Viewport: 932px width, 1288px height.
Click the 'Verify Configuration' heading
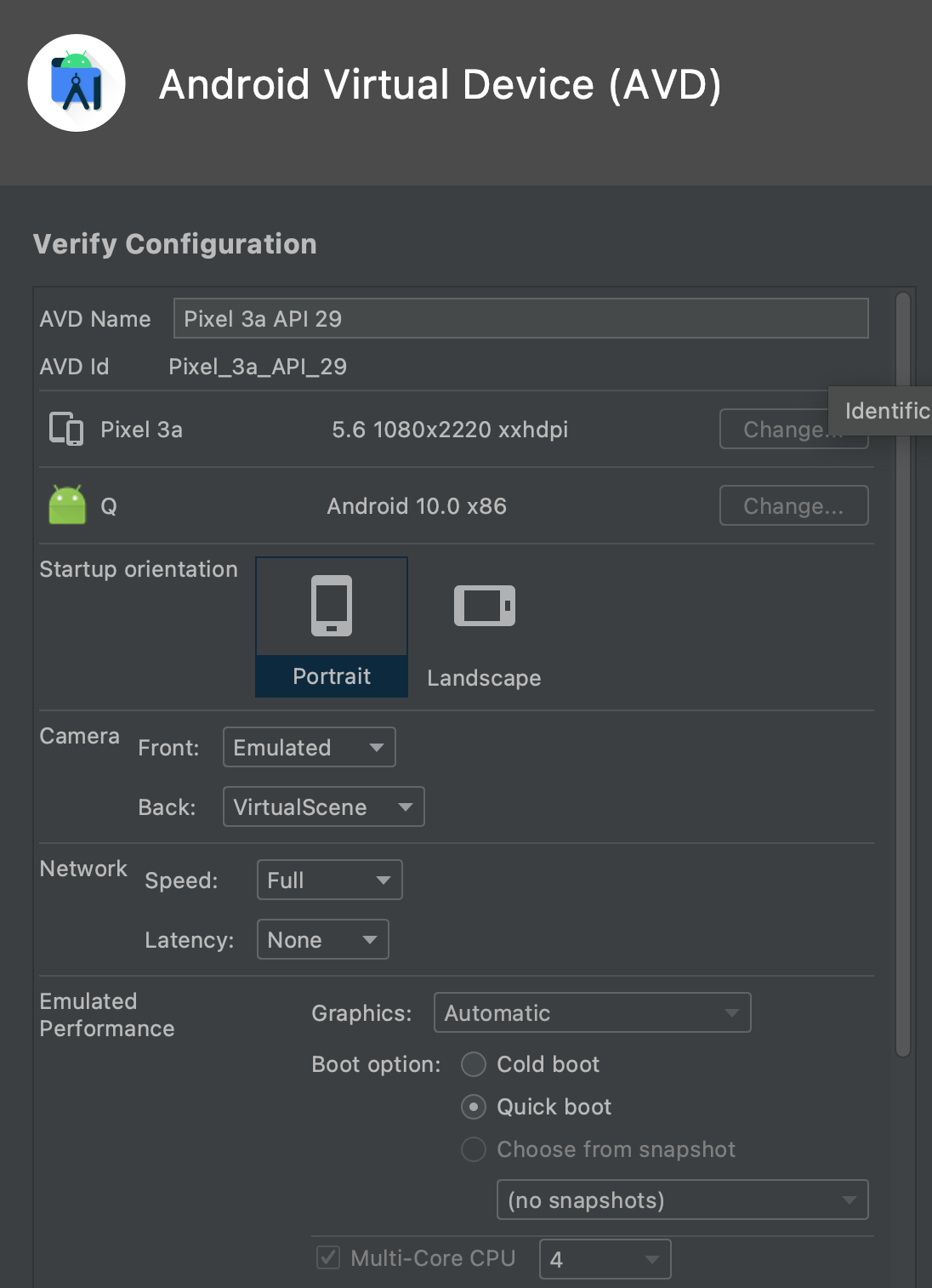[175, 244]
